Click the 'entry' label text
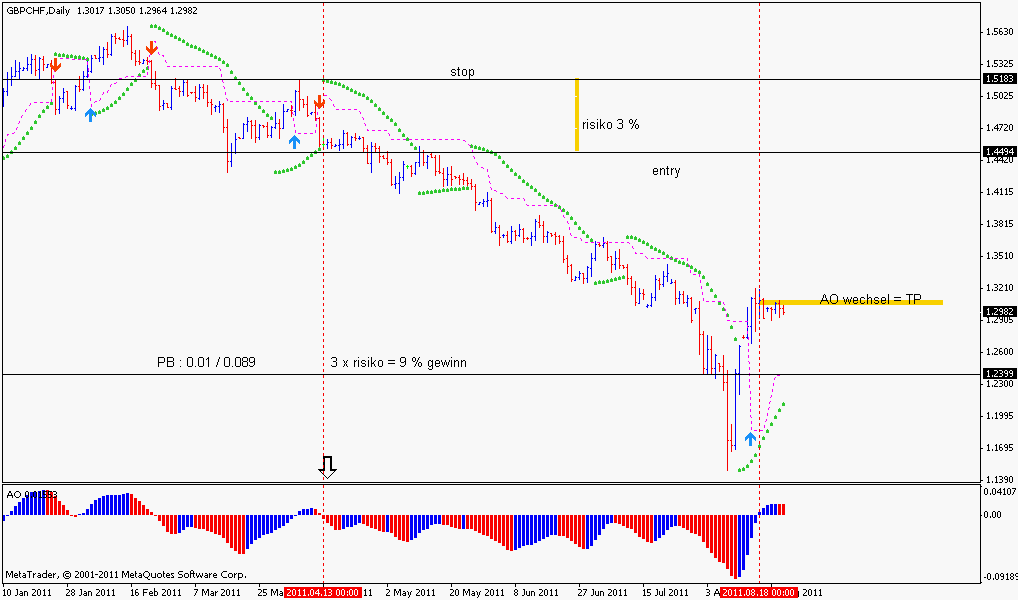Image resolution: width=1018 pixels, height=600 pixels. [x=666, y=171]
